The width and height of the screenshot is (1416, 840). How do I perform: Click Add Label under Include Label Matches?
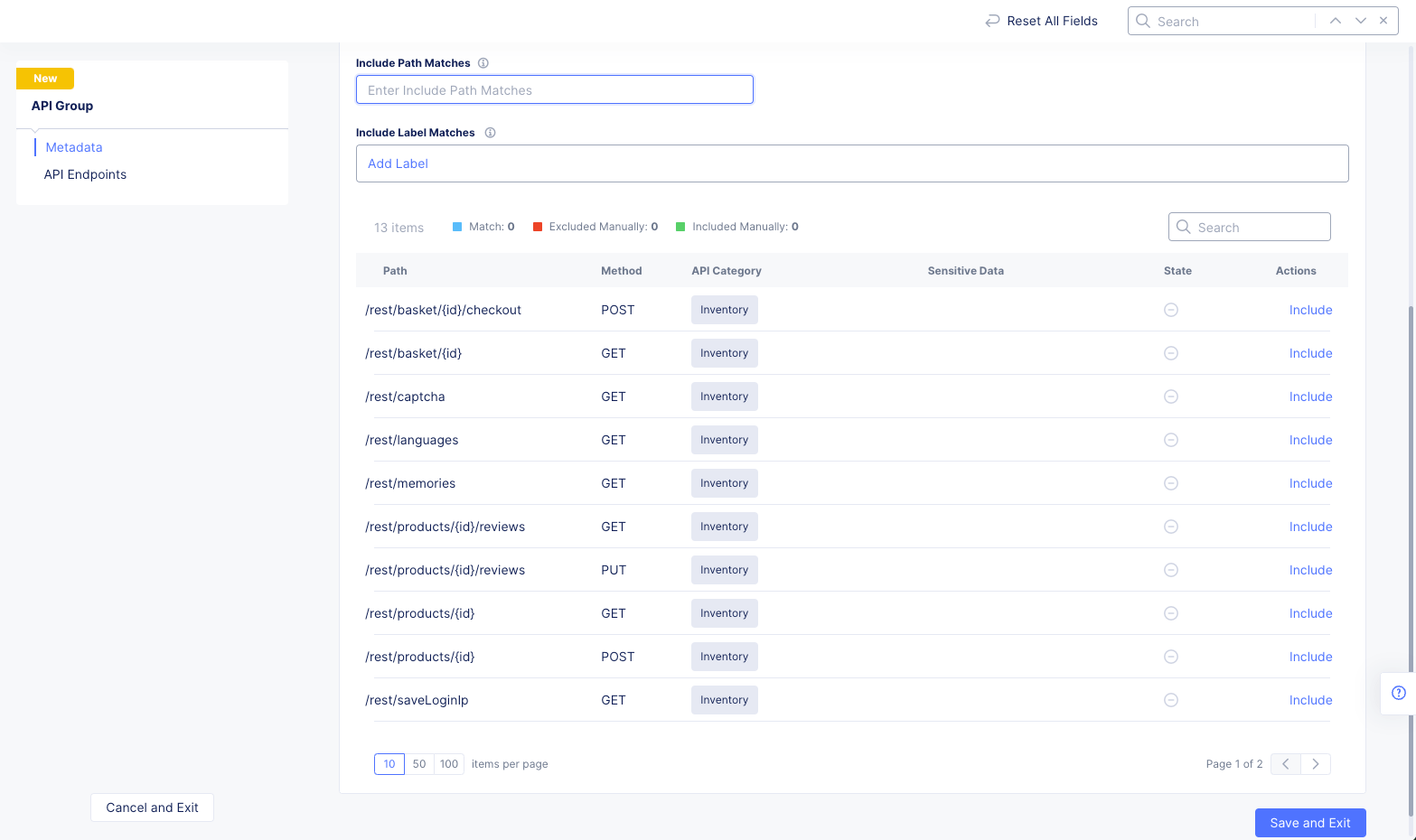click(398, 163)
